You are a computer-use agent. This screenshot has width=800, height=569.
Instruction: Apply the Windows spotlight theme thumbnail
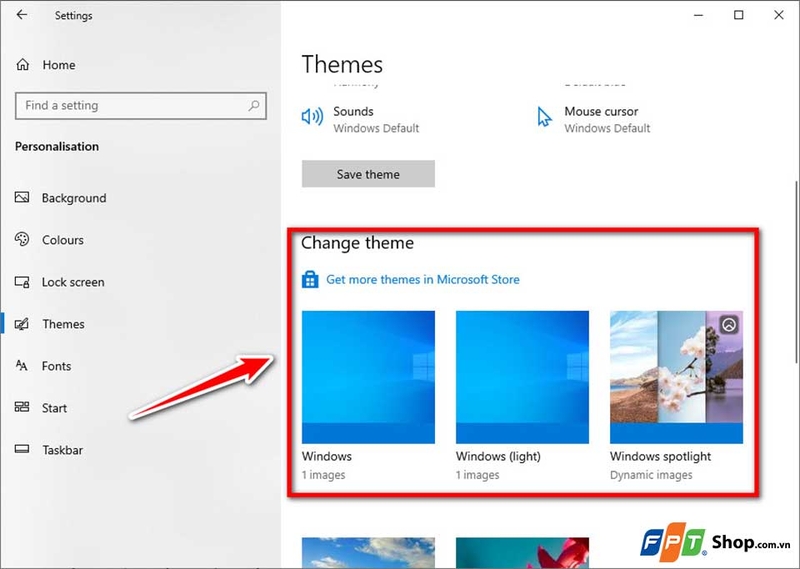tap(676, 377)
